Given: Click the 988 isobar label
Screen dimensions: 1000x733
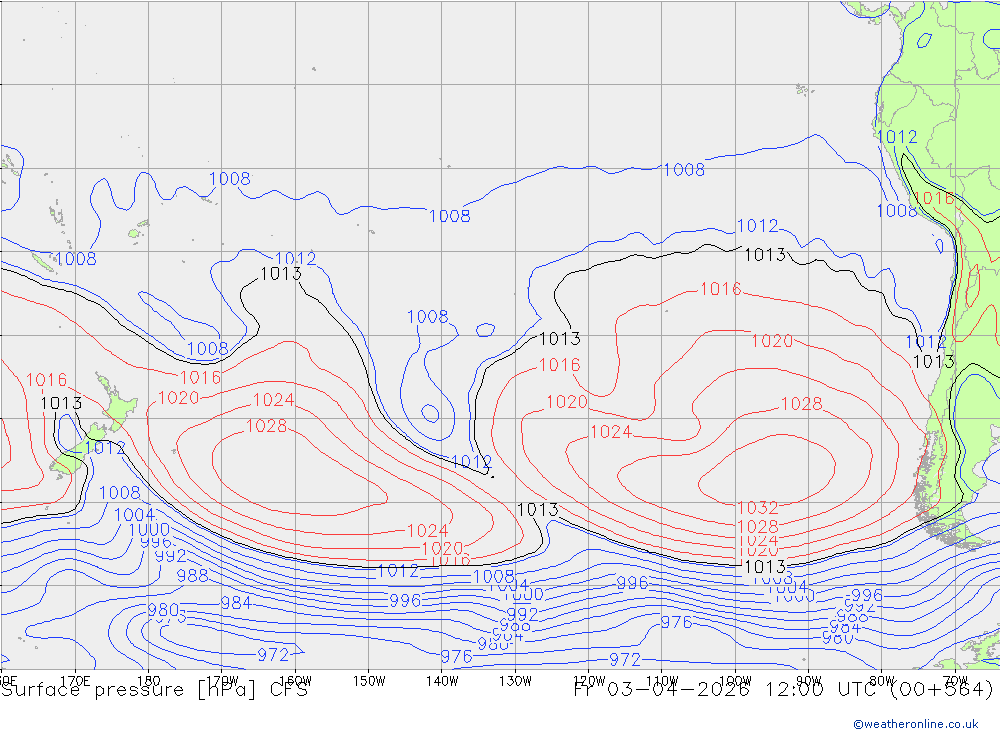Looking at the screenshot, I should [192, 576].
